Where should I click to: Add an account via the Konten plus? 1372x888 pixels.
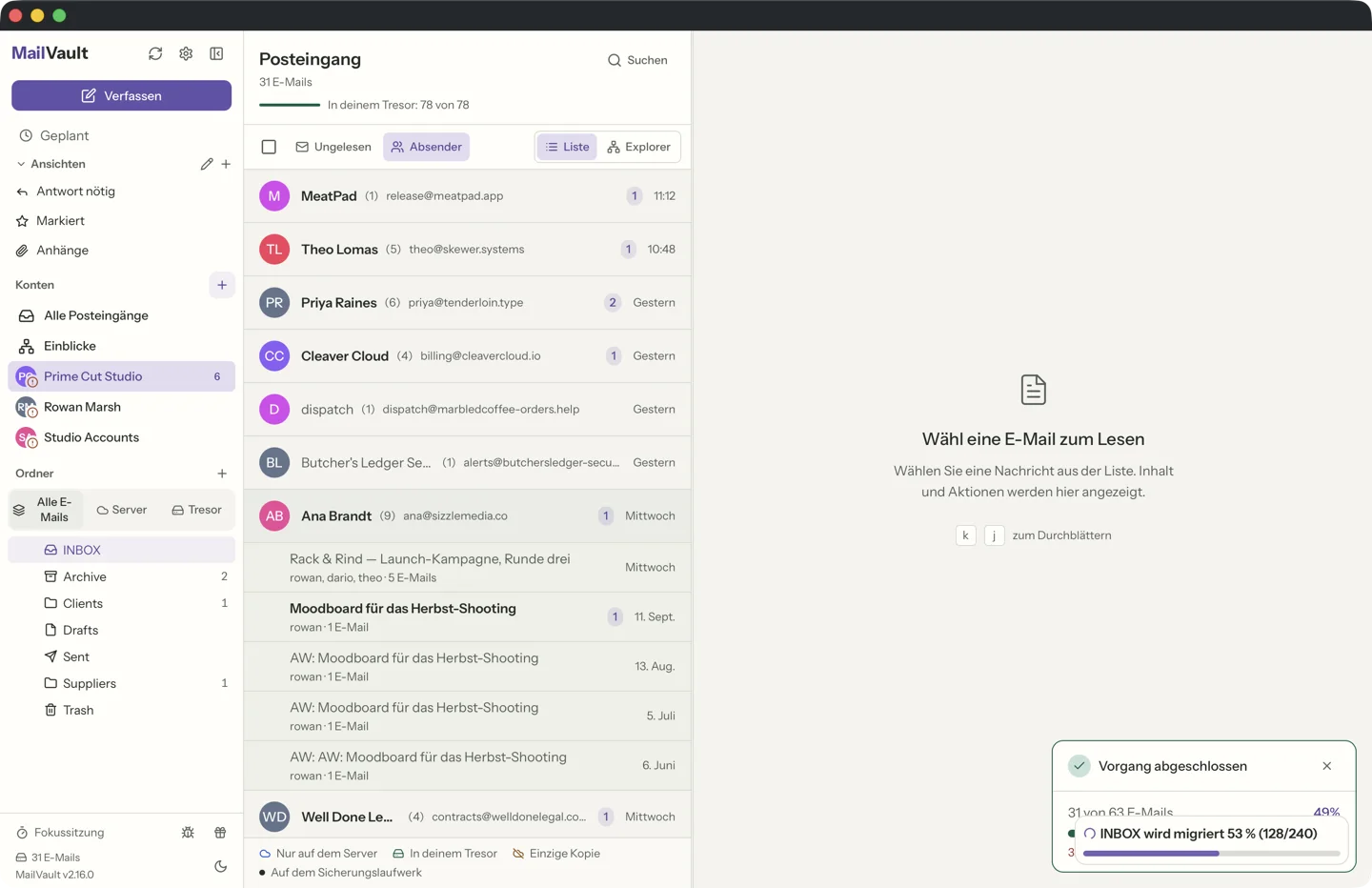pyautogui.click(x=222, y=285)
